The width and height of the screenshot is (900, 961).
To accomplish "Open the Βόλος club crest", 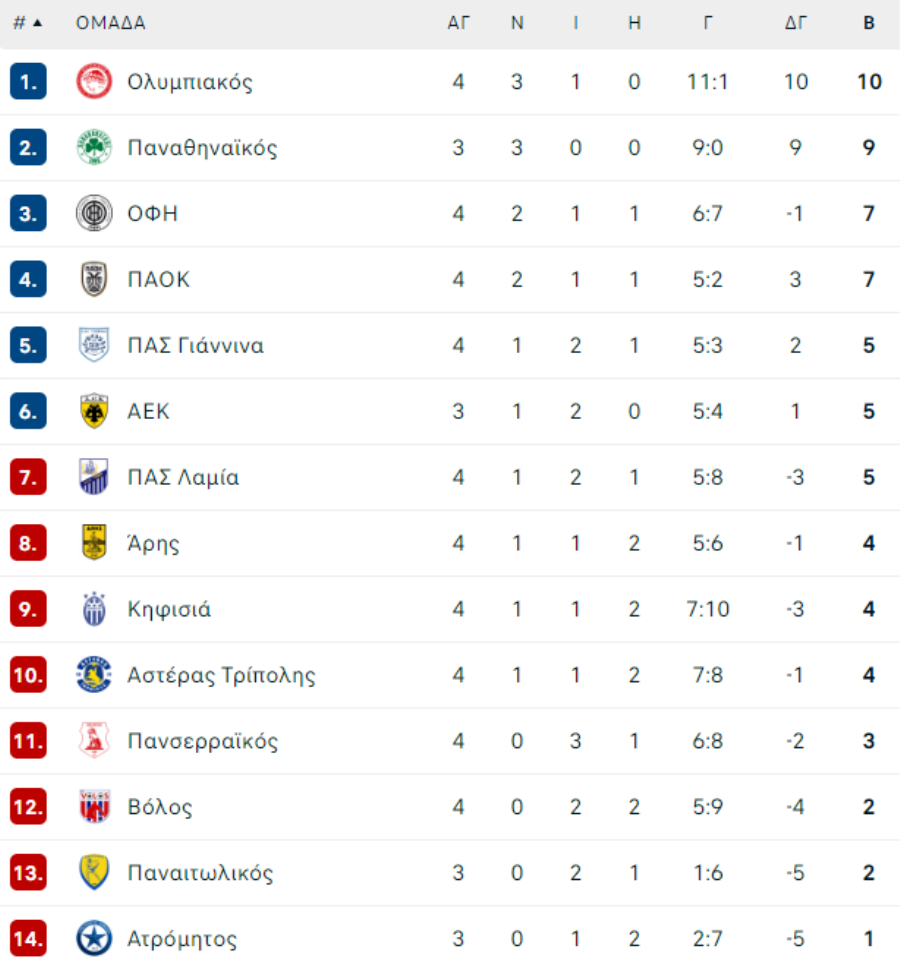I will click(94, 806).
